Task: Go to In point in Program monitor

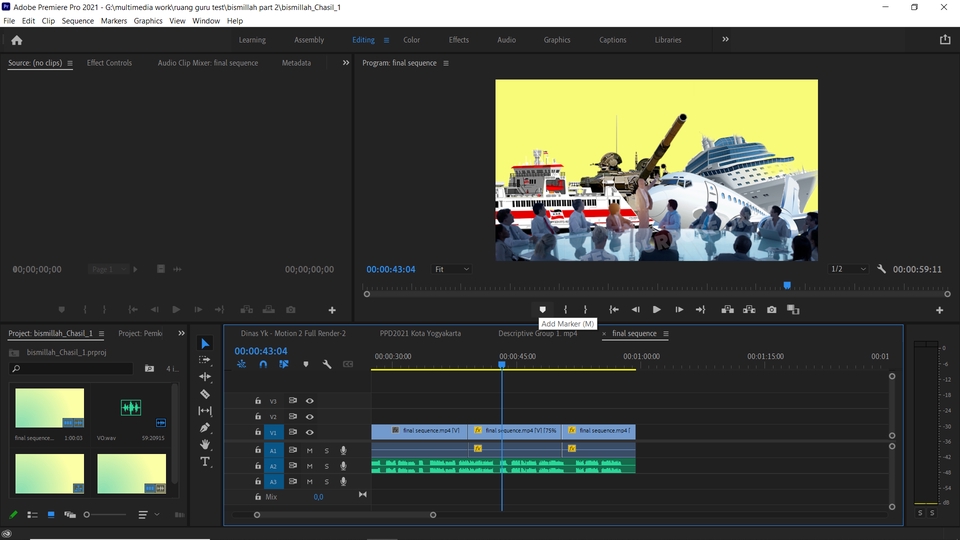Action: [613, 310]
